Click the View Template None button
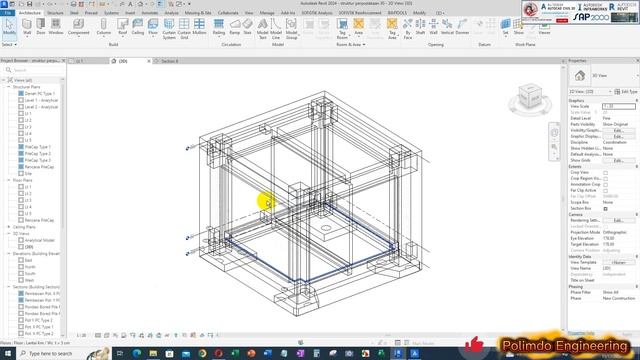Viewport: 640px width, 360px height. [618, 262]
